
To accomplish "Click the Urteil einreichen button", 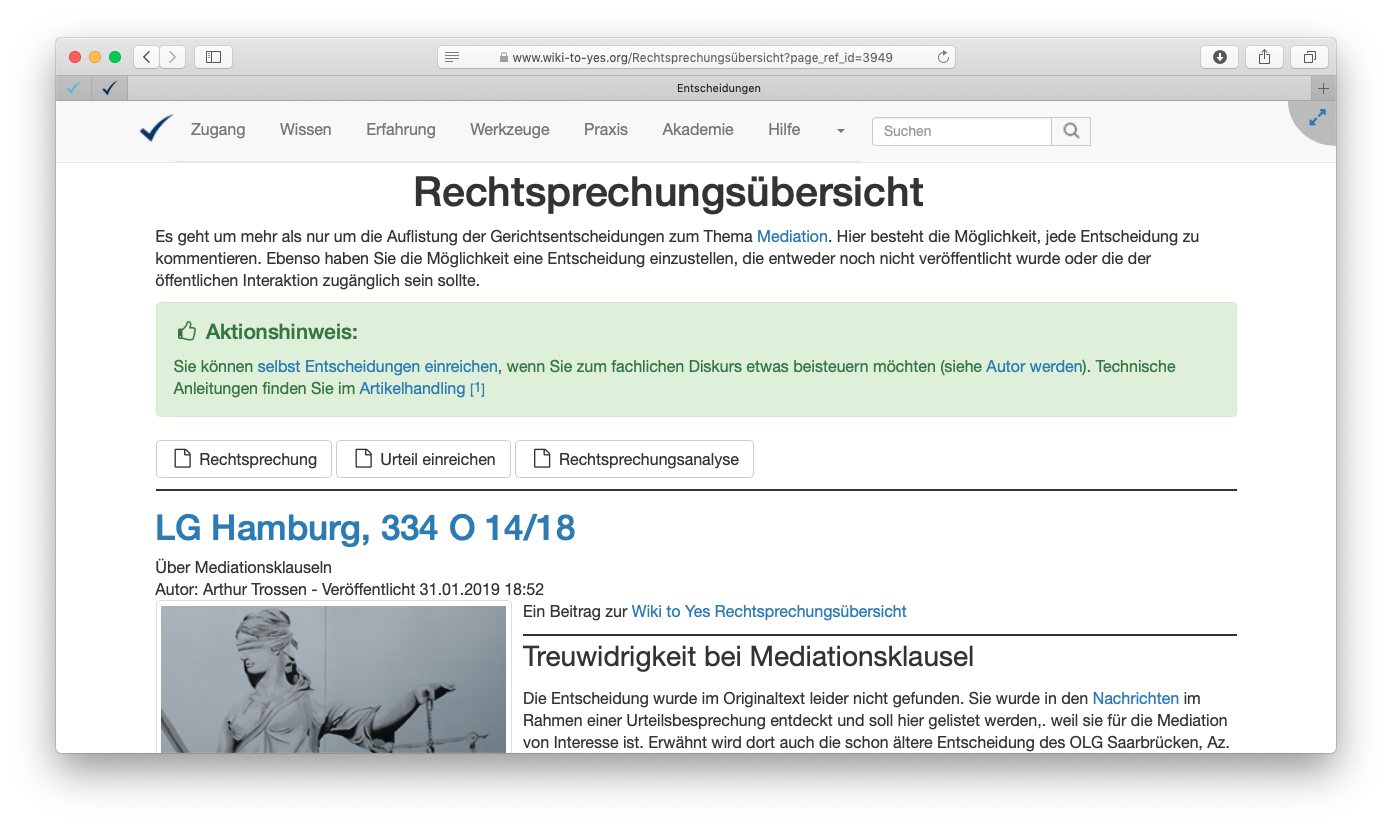I will (x=423, y=459).
